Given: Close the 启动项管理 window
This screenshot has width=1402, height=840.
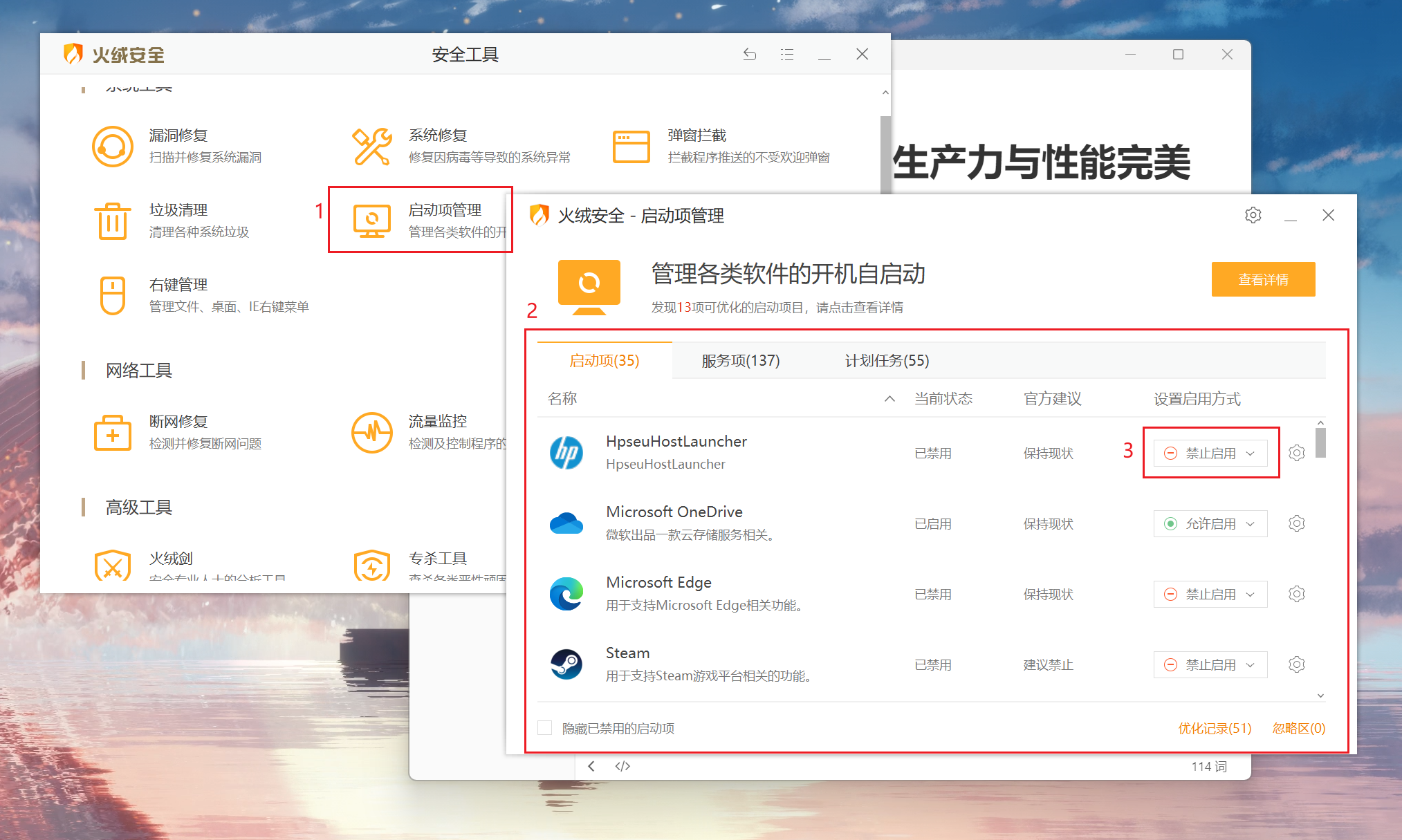Looking at the screenshot, I should [x=1328, y=215].
